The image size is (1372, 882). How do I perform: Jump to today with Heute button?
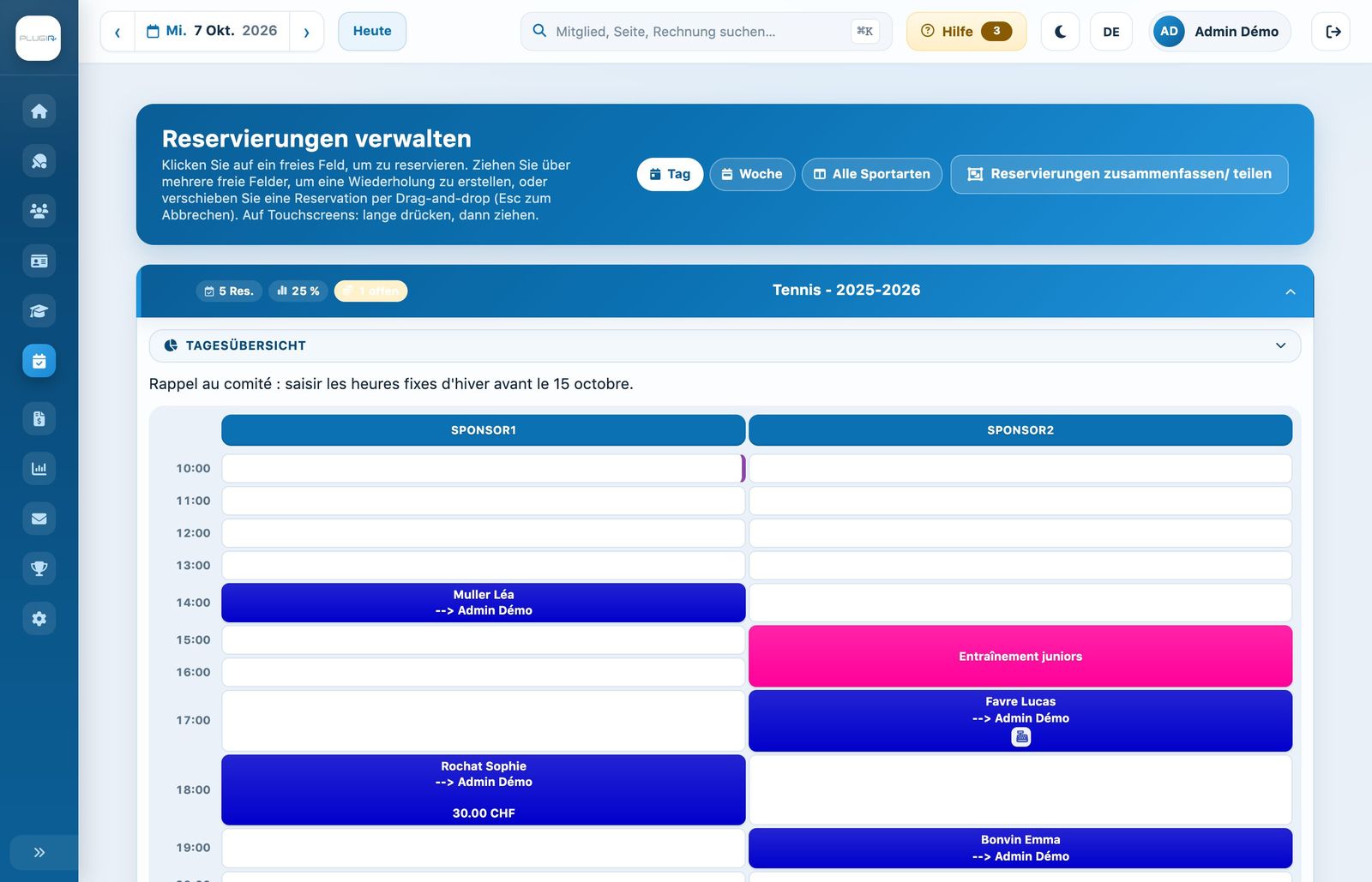(x=372, y=31)
